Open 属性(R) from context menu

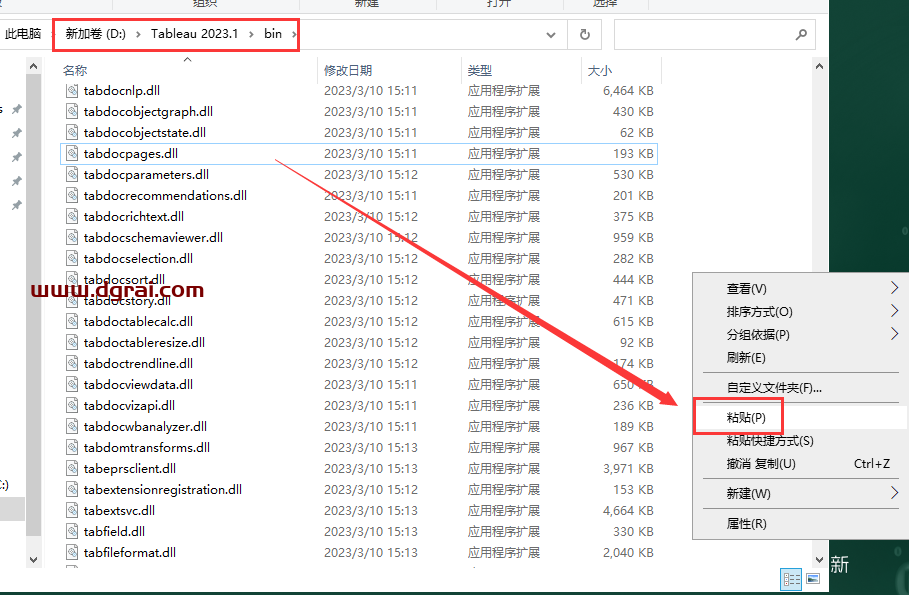click(801, 524)
